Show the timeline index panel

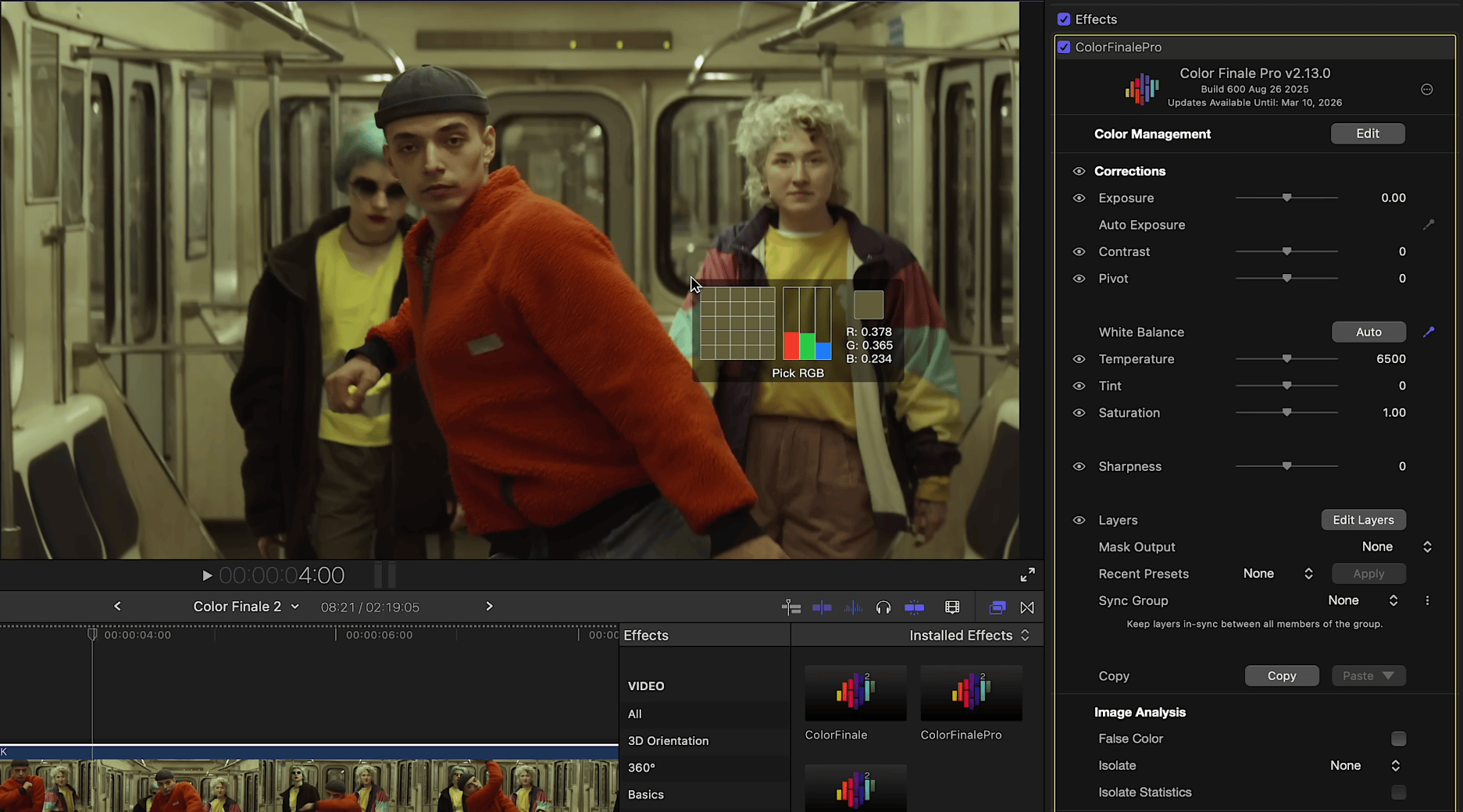(790, 607)
